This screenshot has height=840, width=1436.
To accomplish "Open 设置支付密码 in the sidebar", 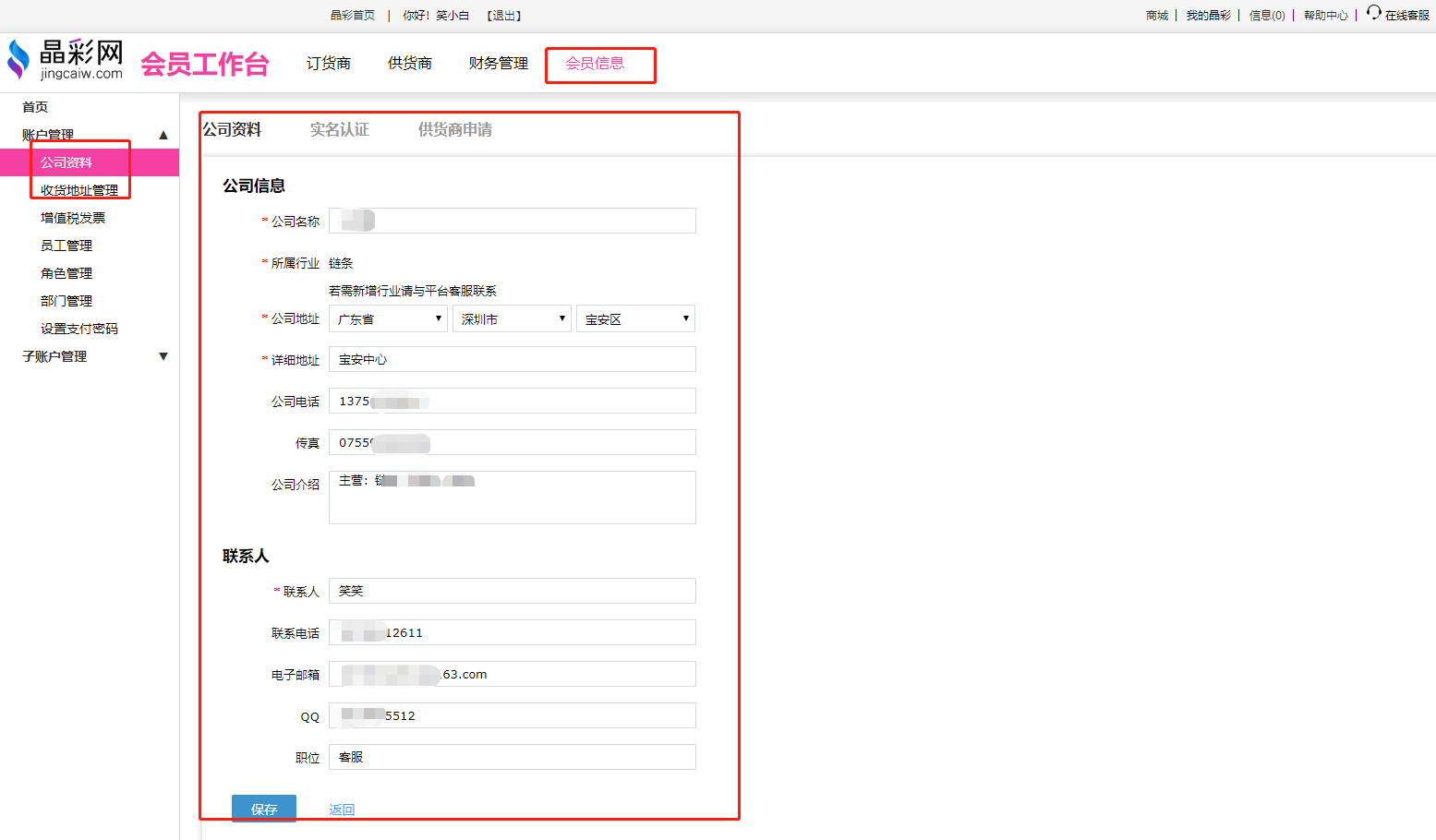I will tap(79, 329).
